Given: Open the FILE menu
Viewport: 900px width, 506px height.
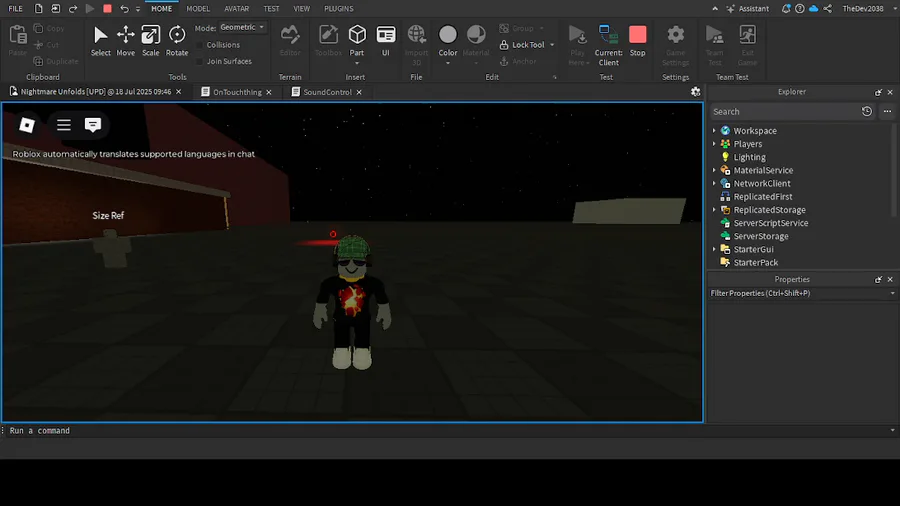Looking at the screenshot, I should click(x=15, y=9).
